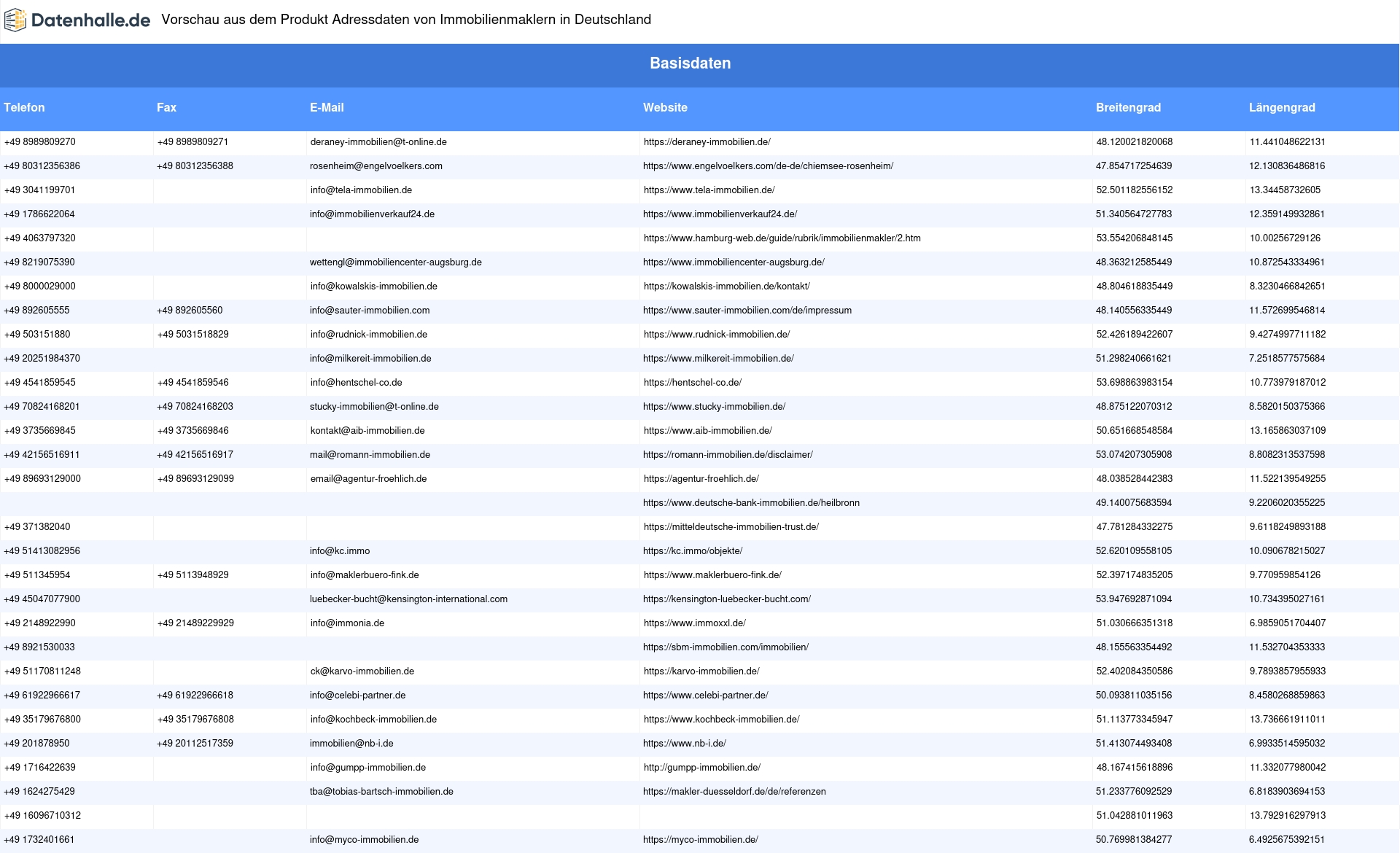This screenshot has height=853, width=1400.
Task: Click email info@immonia.de
Action: pos(347,623)
